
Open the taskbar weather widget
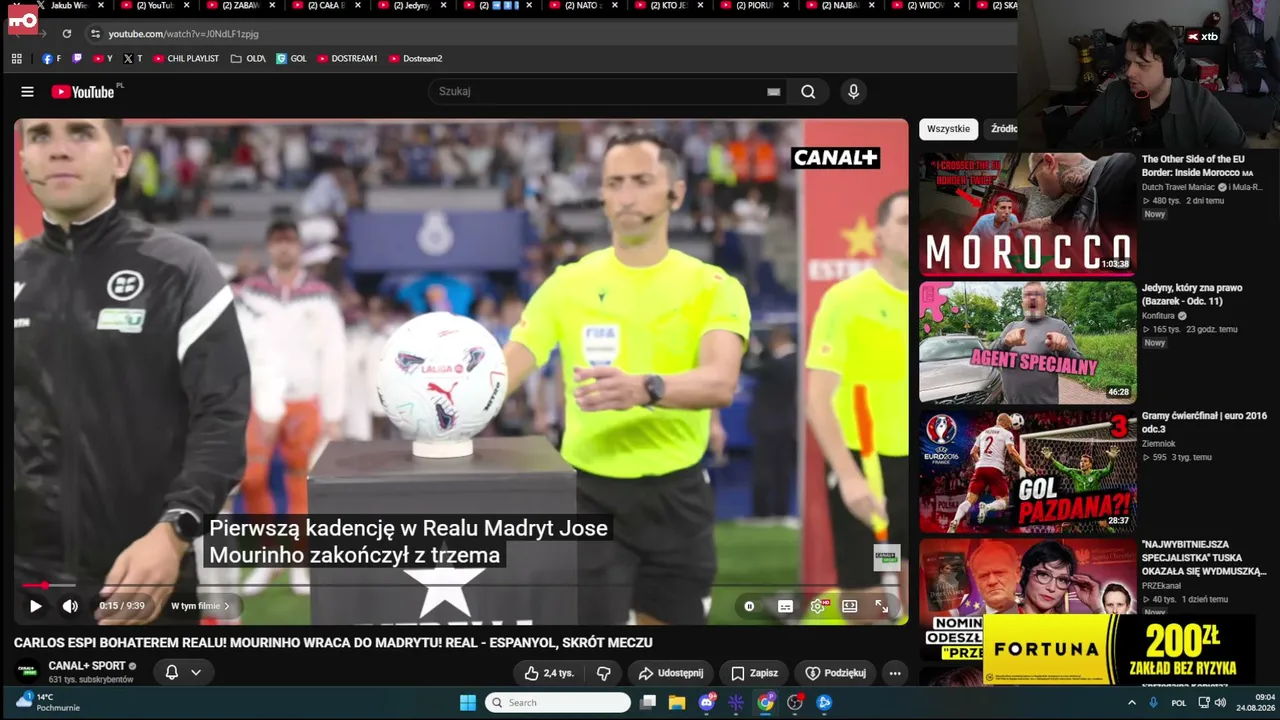tap(50, 702)
